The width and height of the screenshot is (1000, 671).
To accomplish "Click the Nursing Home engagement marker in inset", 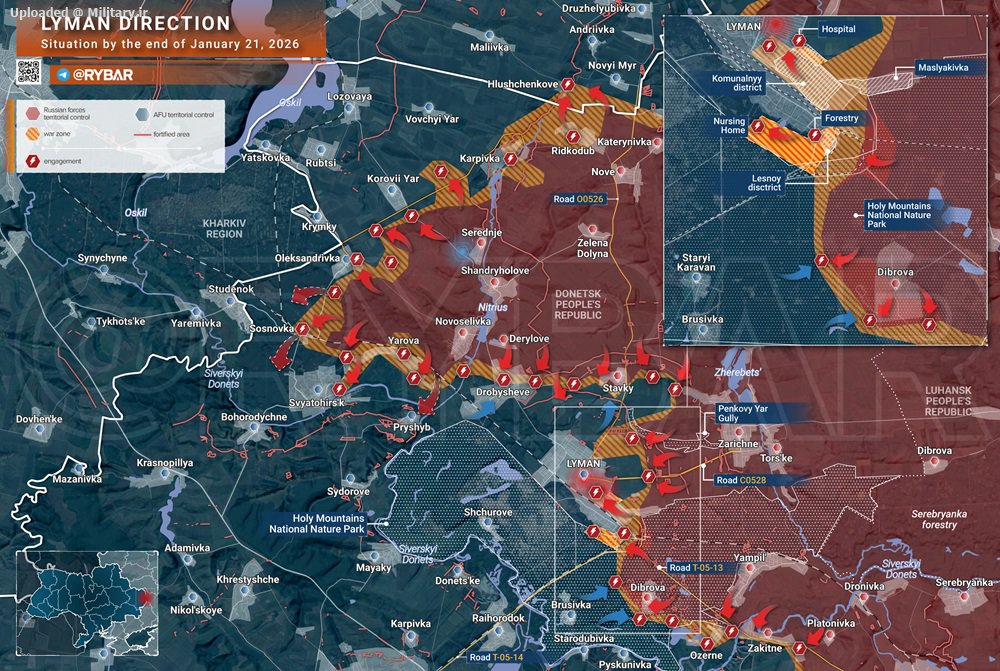I will (757, 126).
